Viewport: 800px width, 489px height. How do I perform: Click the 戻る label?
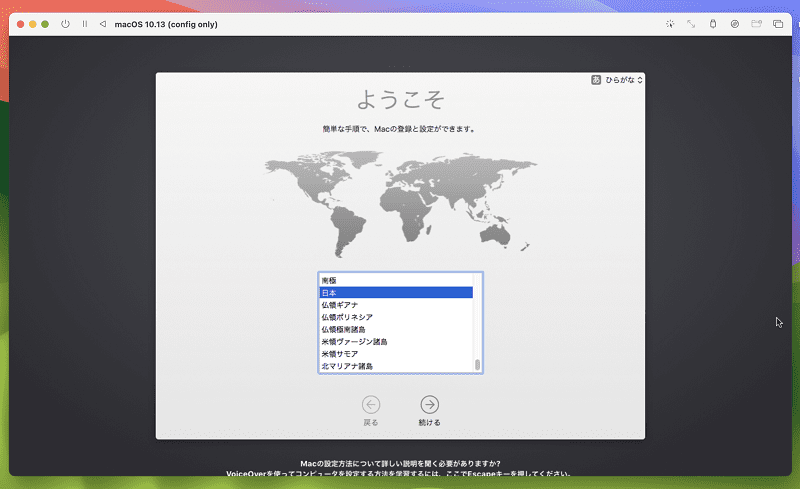tap(371, 423)
